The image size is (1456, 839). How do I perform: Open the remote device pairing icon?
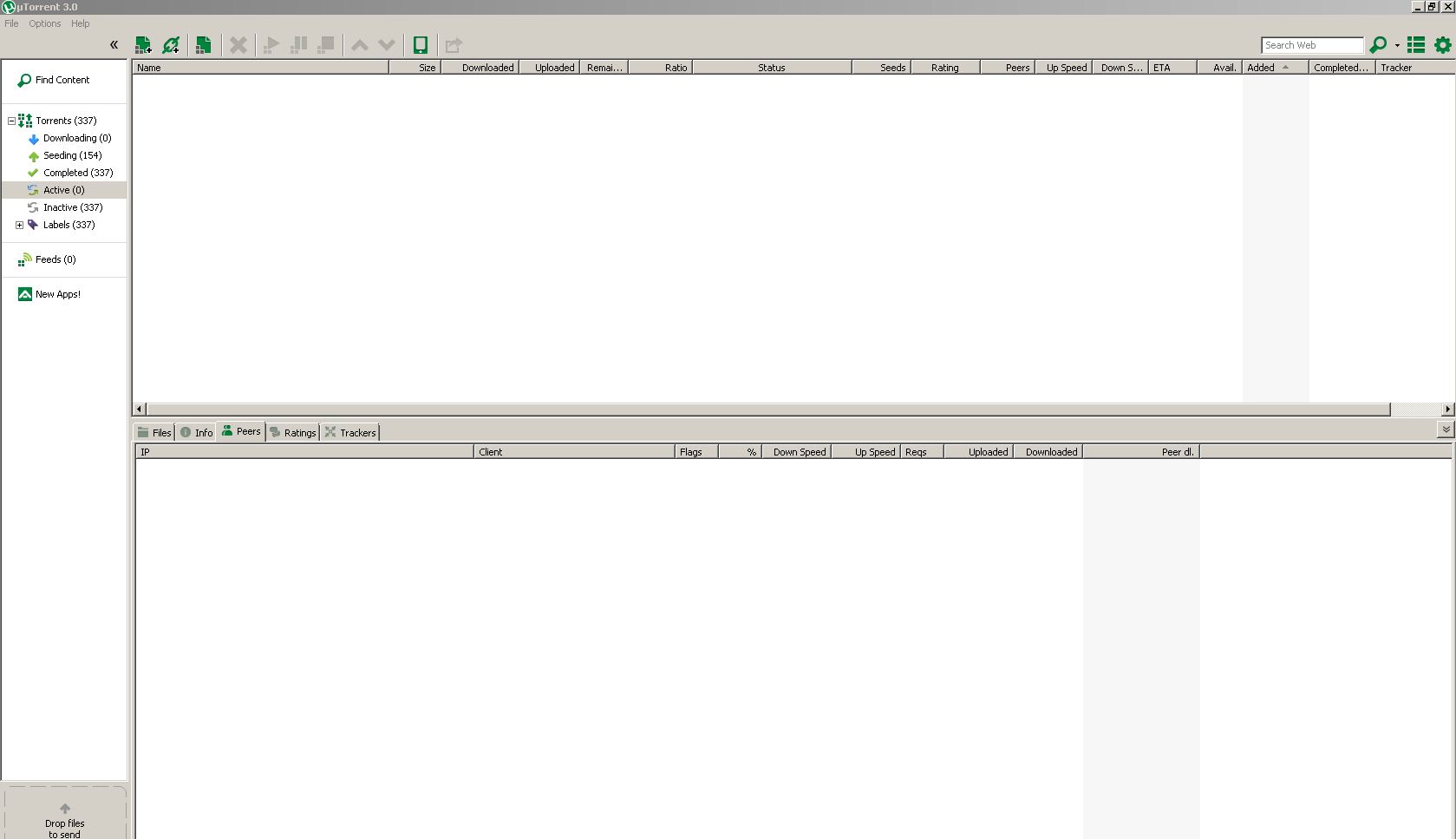pyautogui.click(x=421, y=44)
